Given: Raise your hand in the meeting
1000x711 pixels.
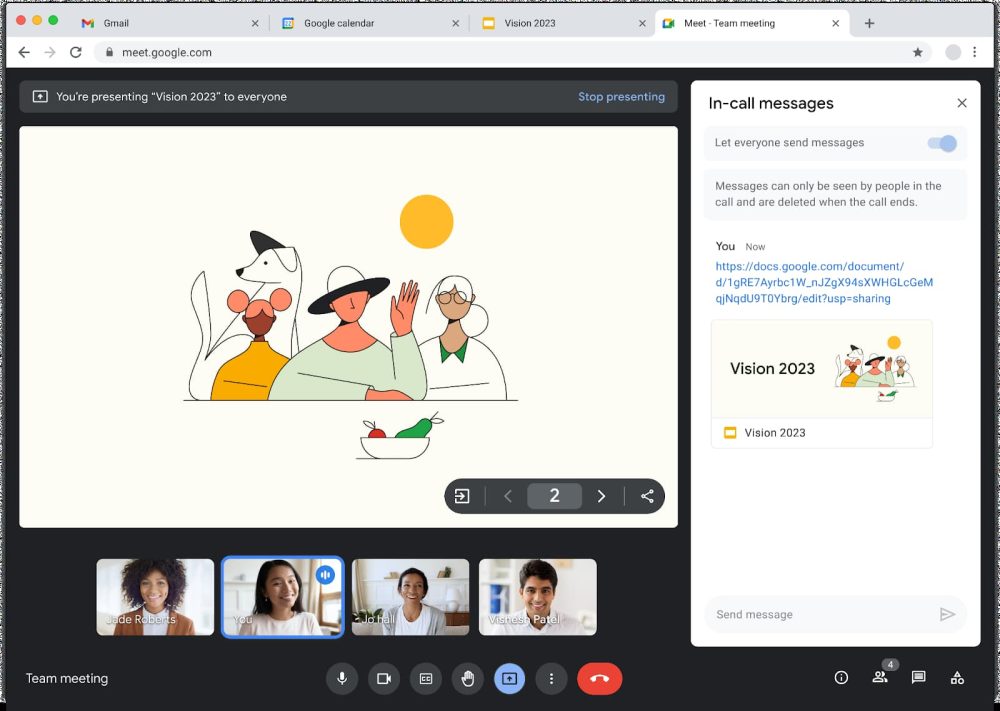Looking at the screenshot, I should (467, 678).
